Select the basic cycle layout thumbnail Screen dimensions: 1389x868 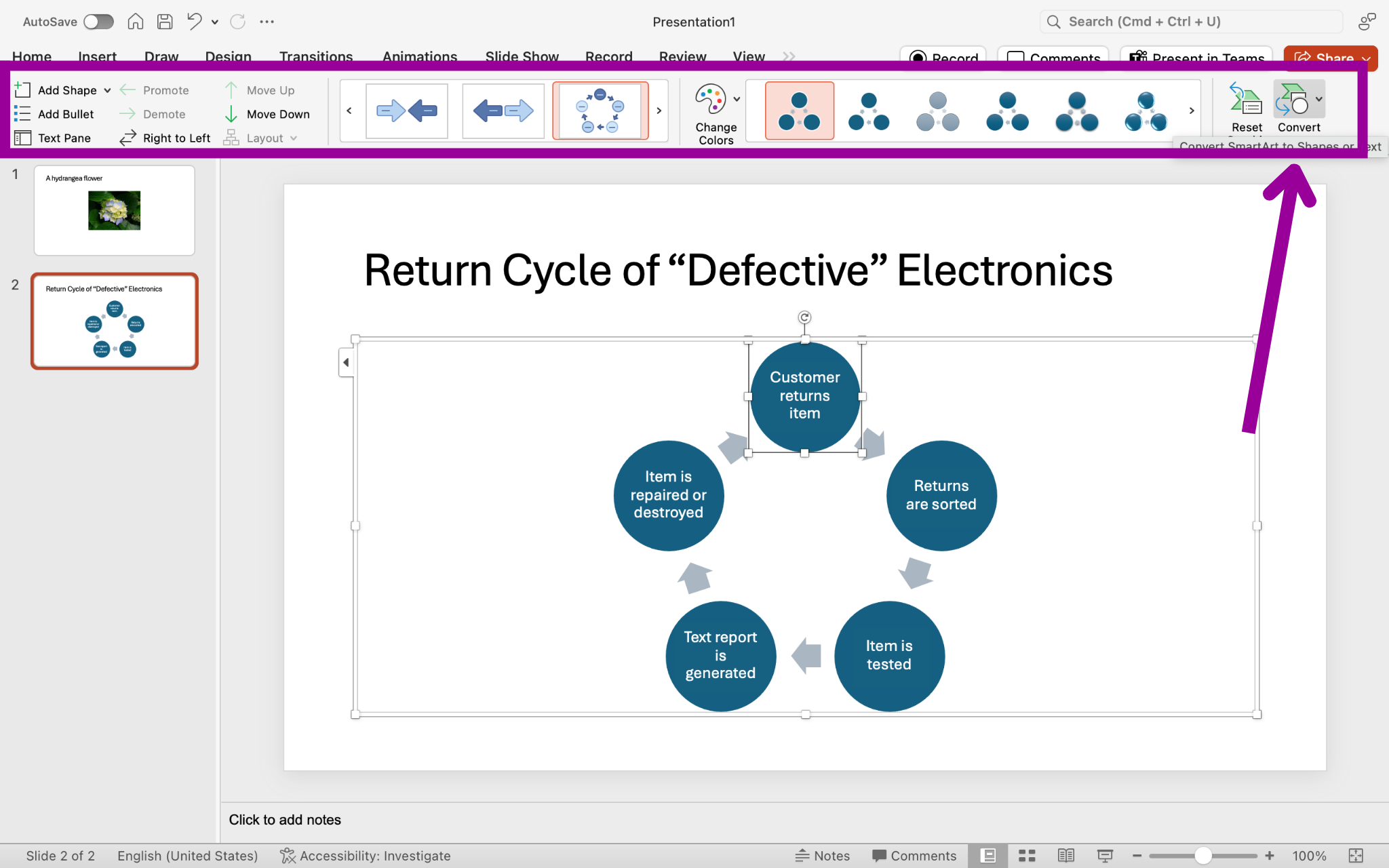coord(600,111)
